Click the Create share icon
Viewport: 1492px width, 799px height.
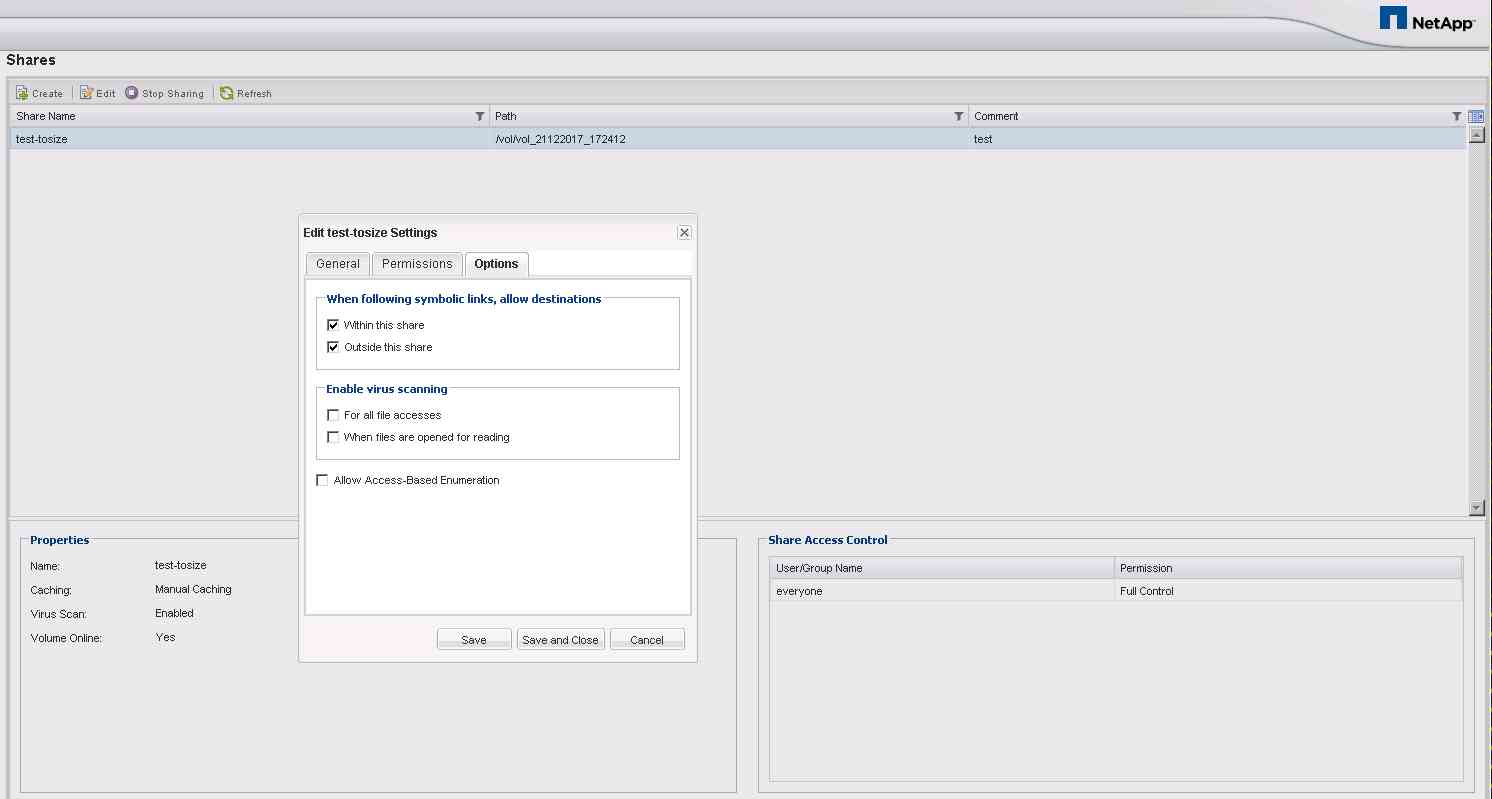pos(22,93)
